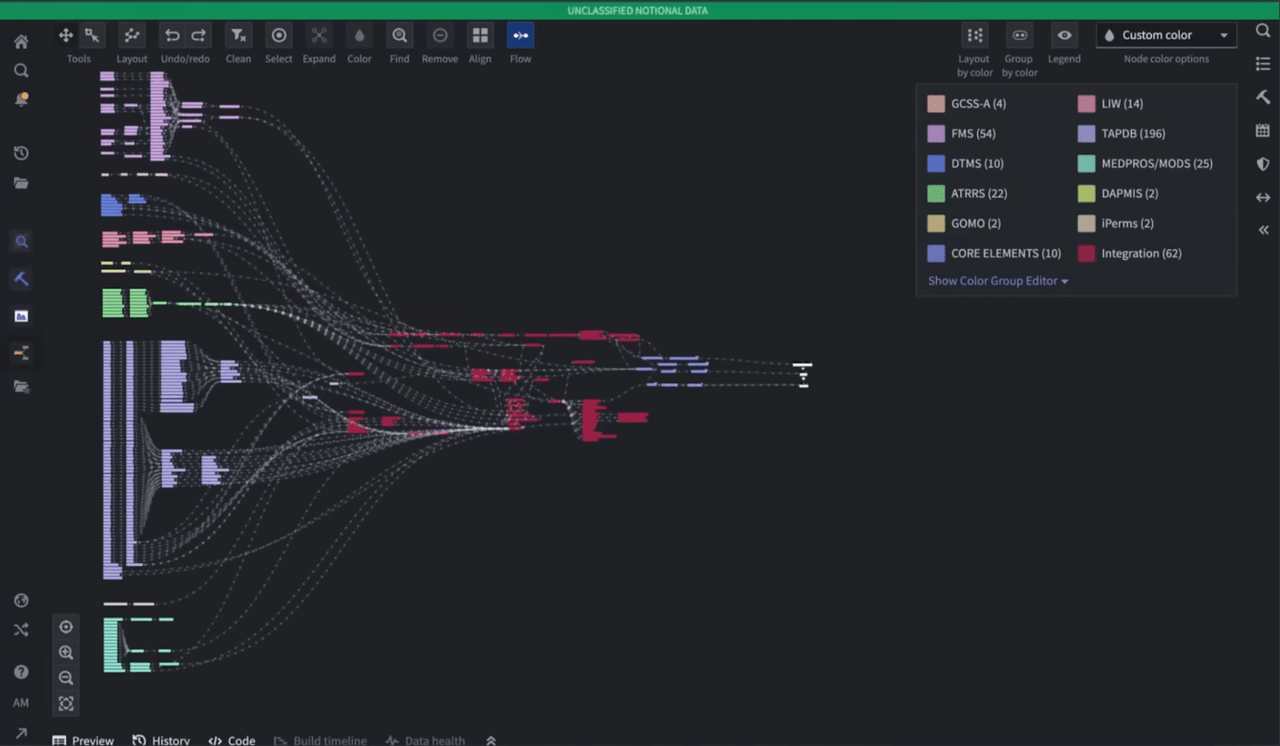The image size is (1280, 746).
Task: Toggle Group by color option
Action: tap(1019, 36)
